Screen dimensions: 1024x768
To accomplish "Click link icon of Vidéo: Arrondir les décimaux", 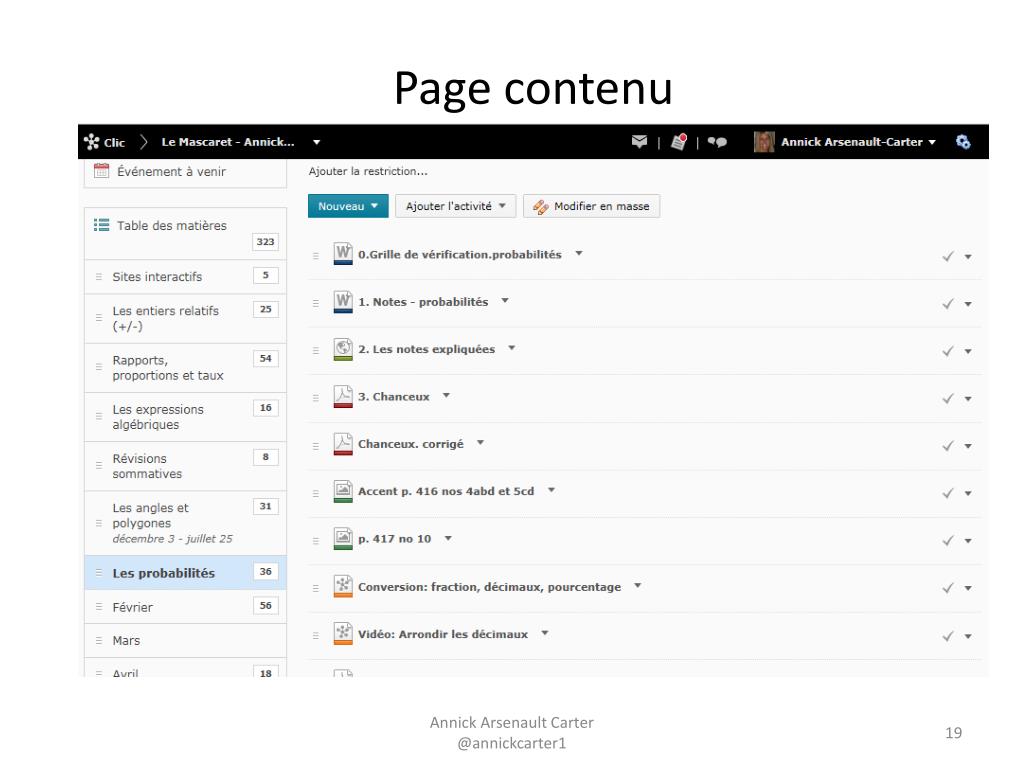I will tap(343, 633).
